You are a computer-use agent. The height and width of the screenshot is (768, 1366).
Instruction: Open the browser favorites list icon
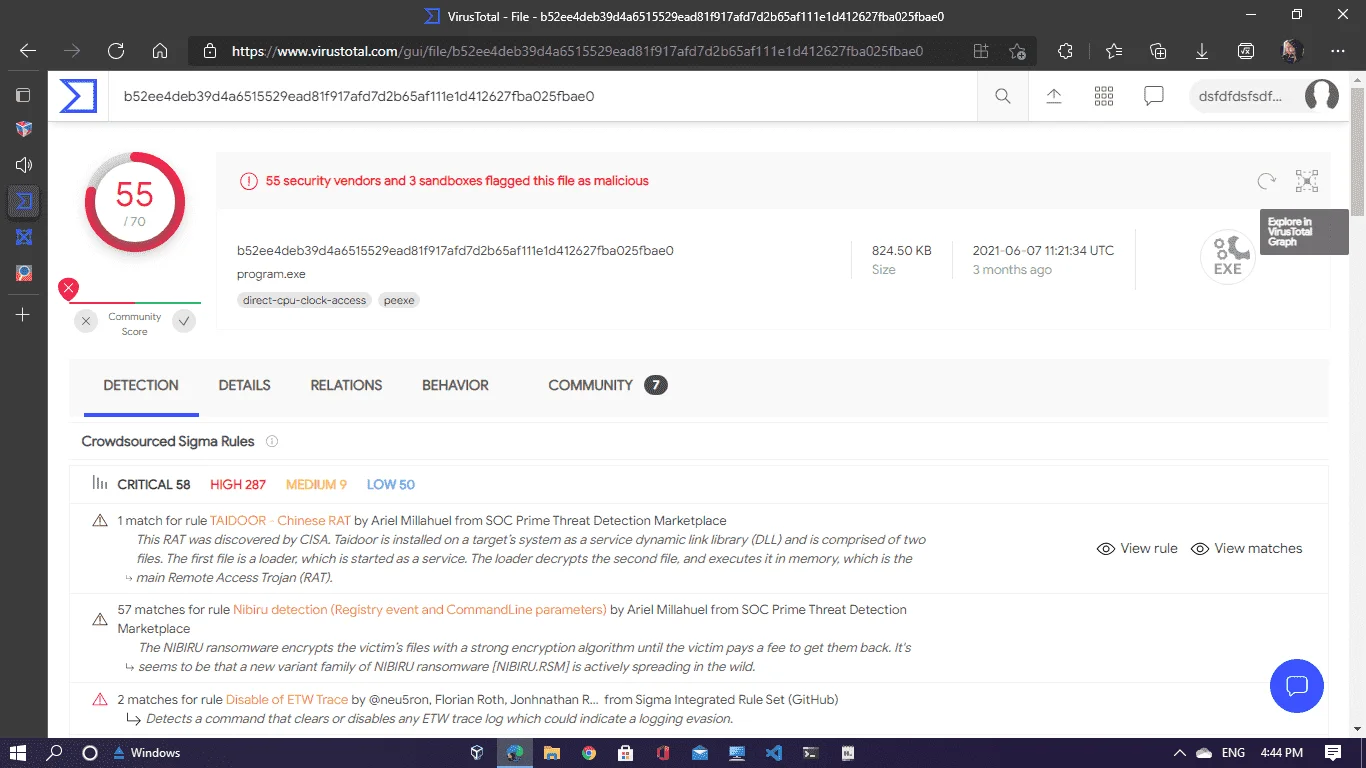1114,51
